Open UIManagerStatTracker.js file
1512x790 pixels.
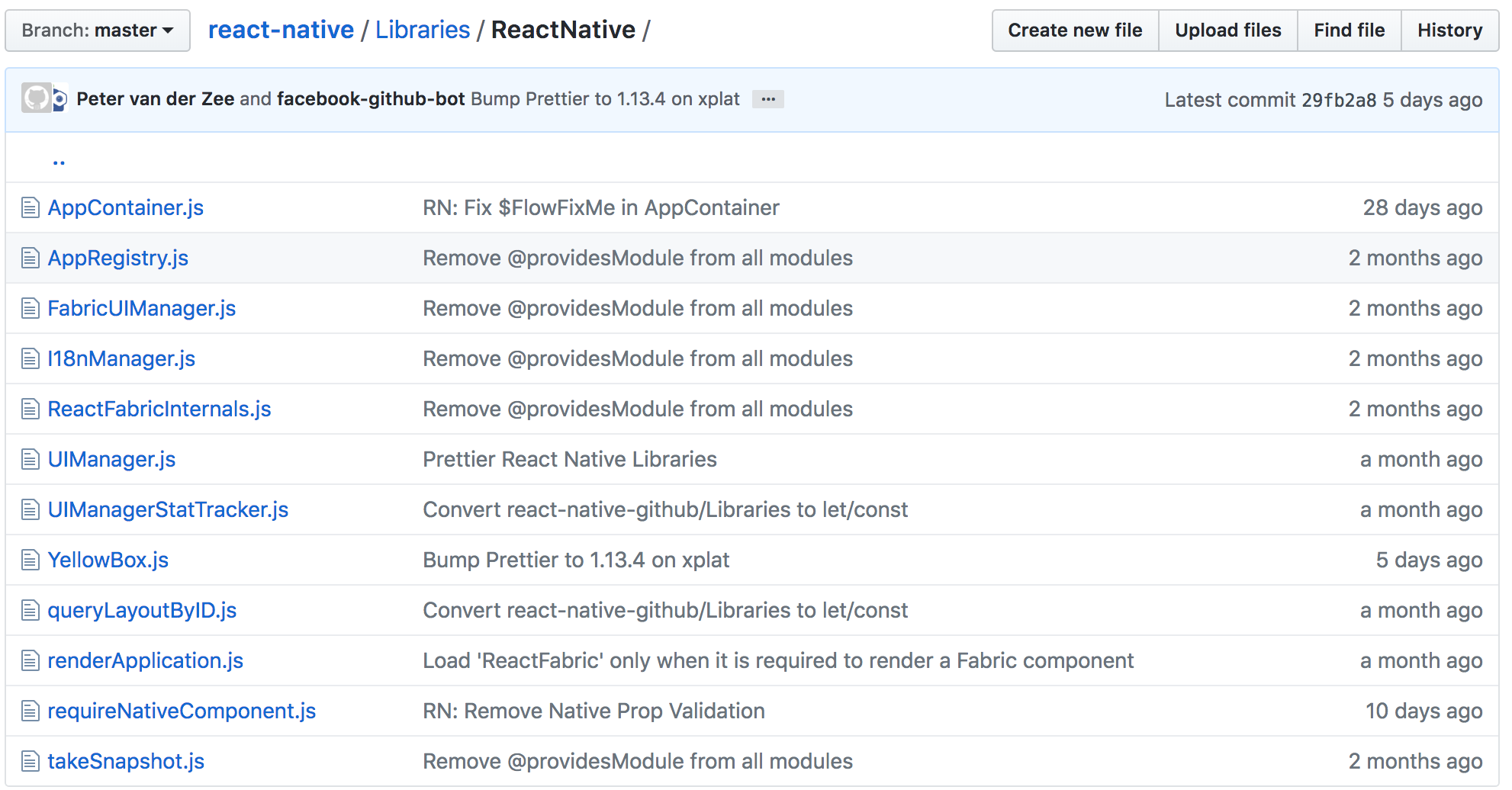click(x=168, y=509)
